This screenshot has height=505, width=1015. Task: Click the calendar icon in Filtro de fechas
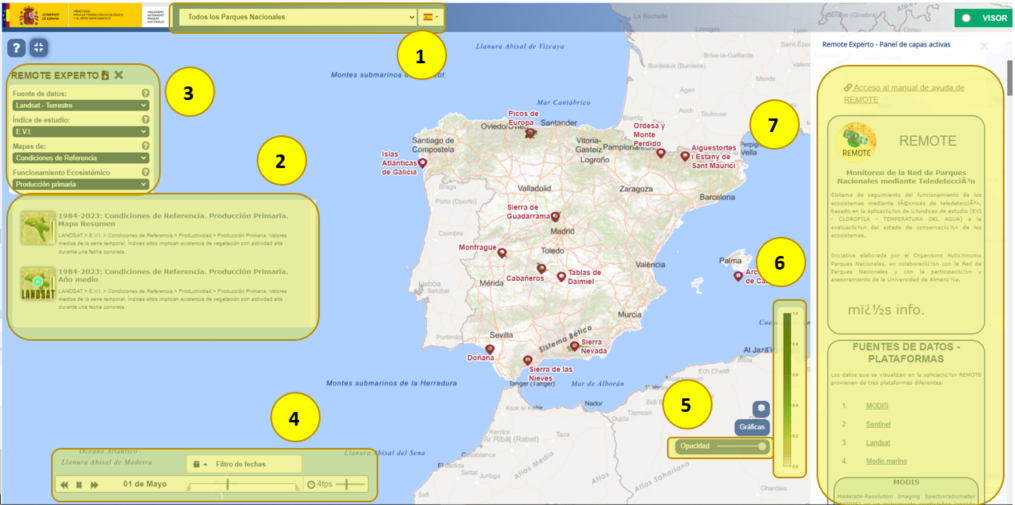coord(195,464)
